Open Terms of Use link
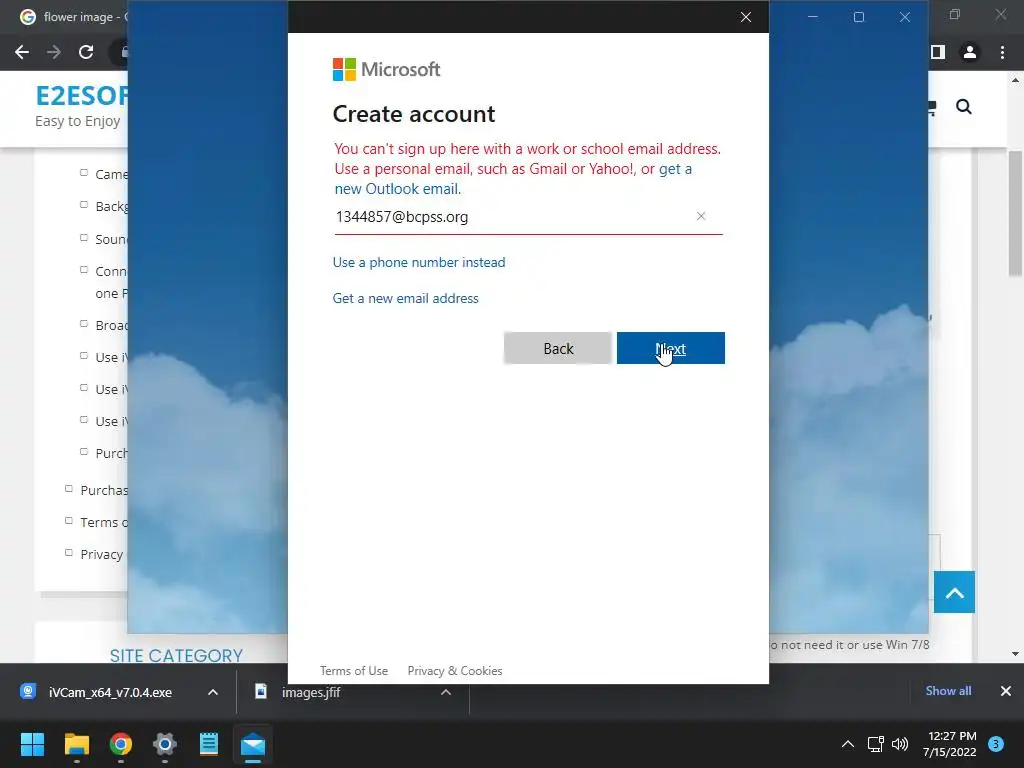Image resolution: width=1024 pixels, height=768 pixels. (354, 671)
